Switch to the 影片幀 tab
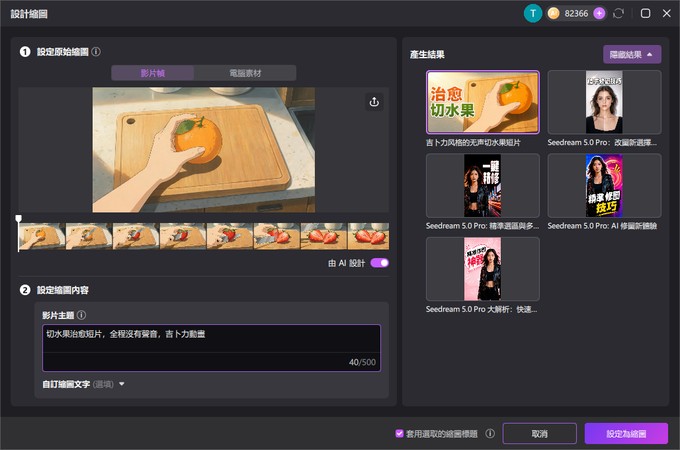Image resolution: width=680 pixels, height=450 pixels. coord(153,73)
